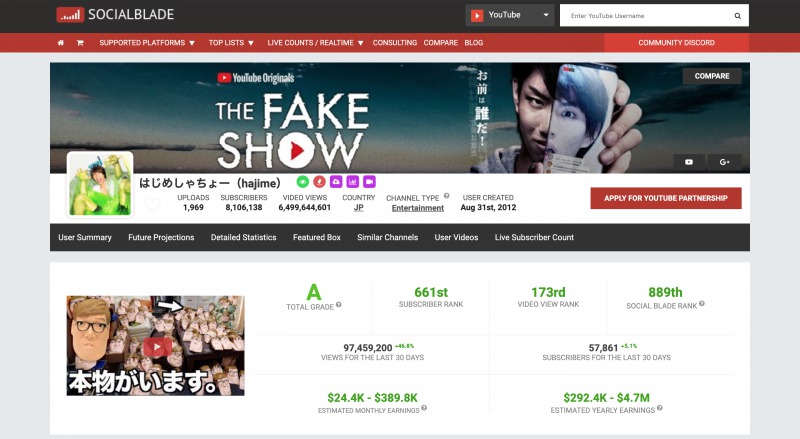800x439 pixels.
Task: Click the Aug 31st, 2012 created date
Action: (x=488, y=208)
